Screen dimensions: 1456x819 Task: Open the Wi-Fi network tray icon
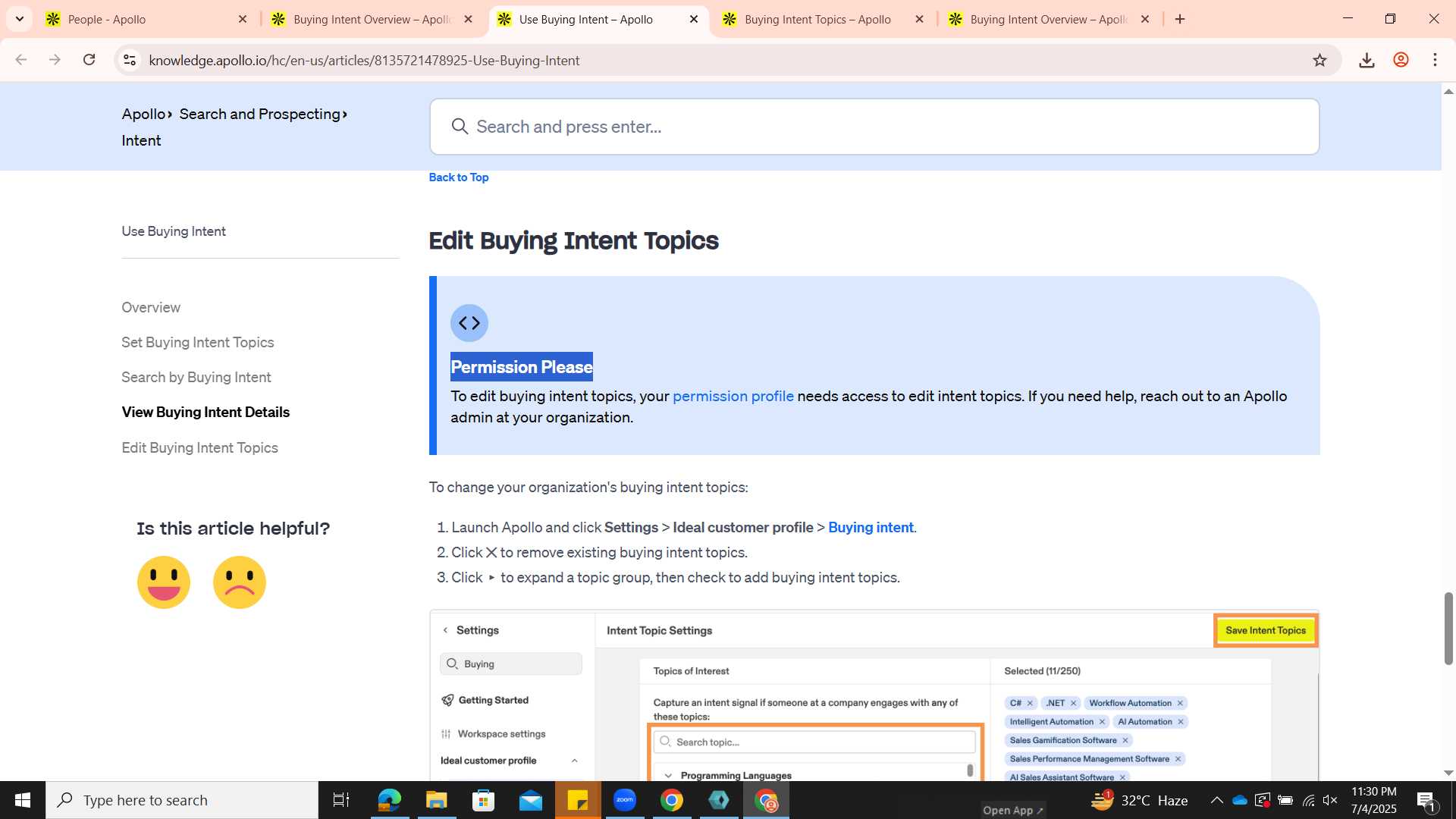pyautogui.click(x=1308, y=800)
